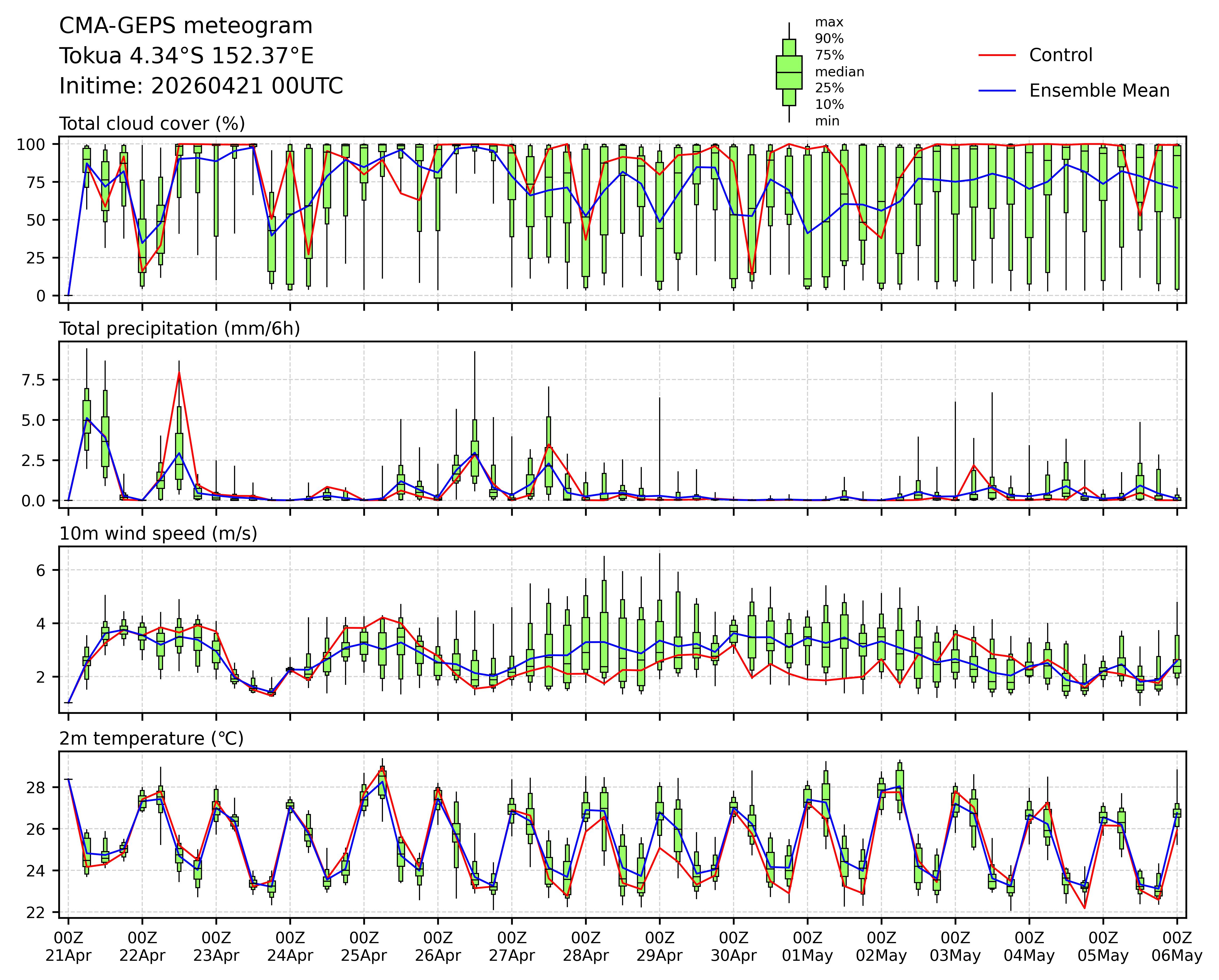Click the '10m wind speed (m/s)' panel title
This screenshot has height=980, width=1219.
pyautogui.click(x=158, y=533)
